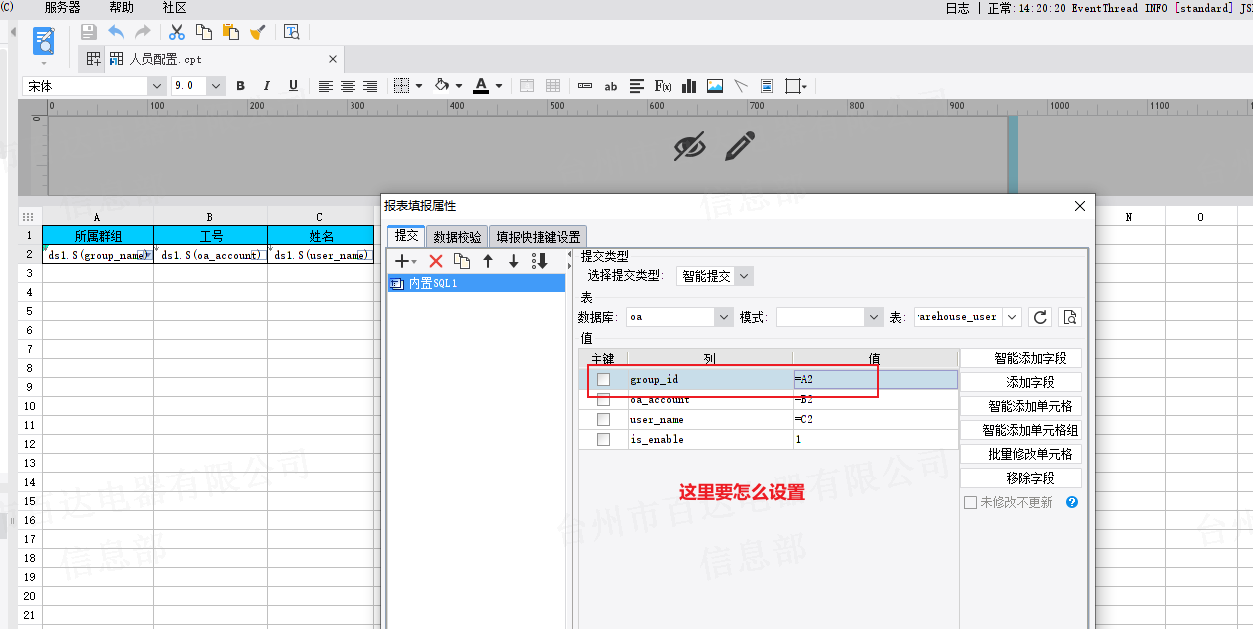
Task: Click the refresh table list icon
Action: coord(1041,317)
